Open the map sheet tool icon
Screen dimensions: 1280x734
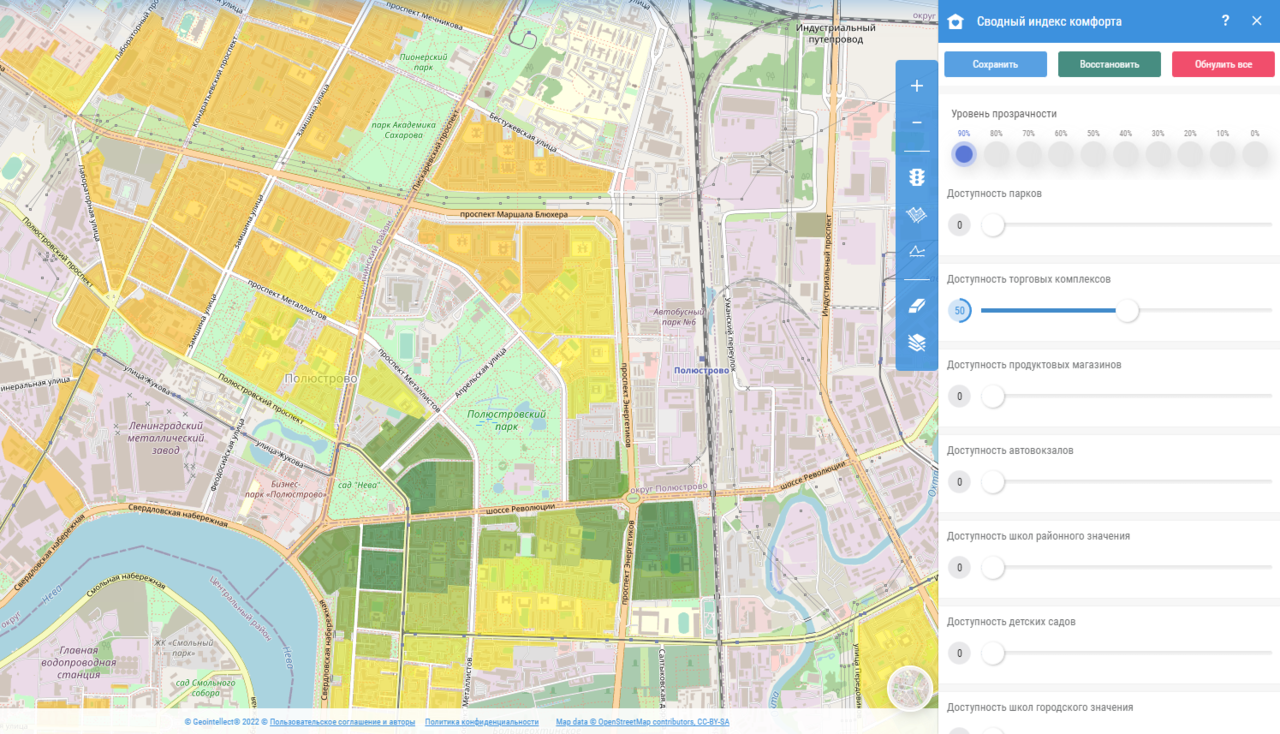[916, 215]
